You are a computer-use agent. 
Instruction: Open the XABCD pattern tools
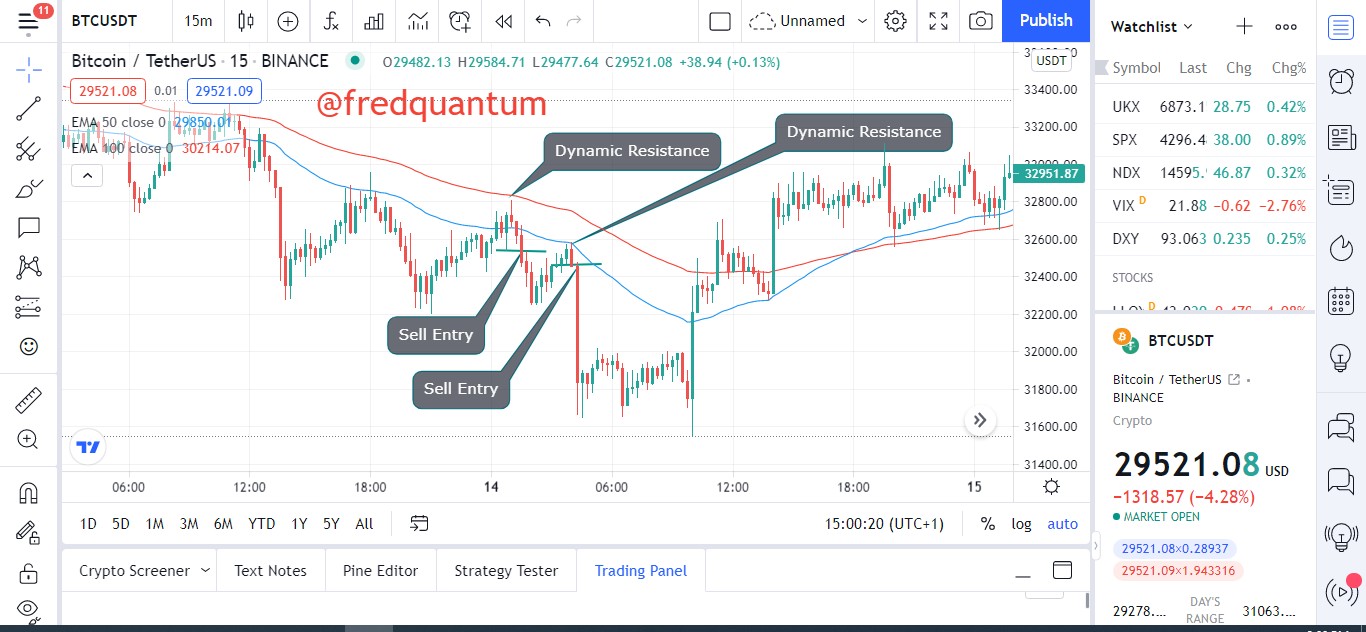point(29,267)
